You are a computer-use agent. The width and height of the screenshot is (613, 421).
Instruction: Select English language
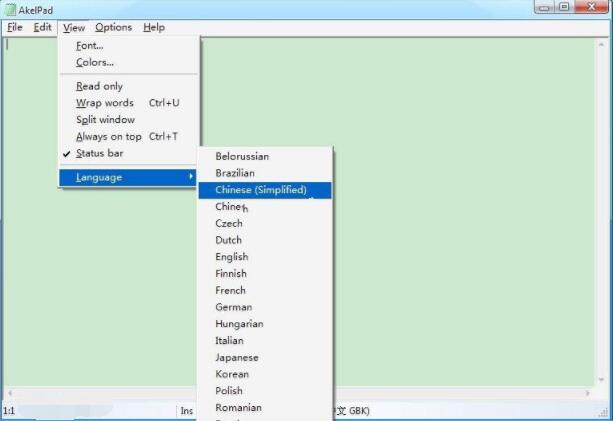[x=265, y=257]
